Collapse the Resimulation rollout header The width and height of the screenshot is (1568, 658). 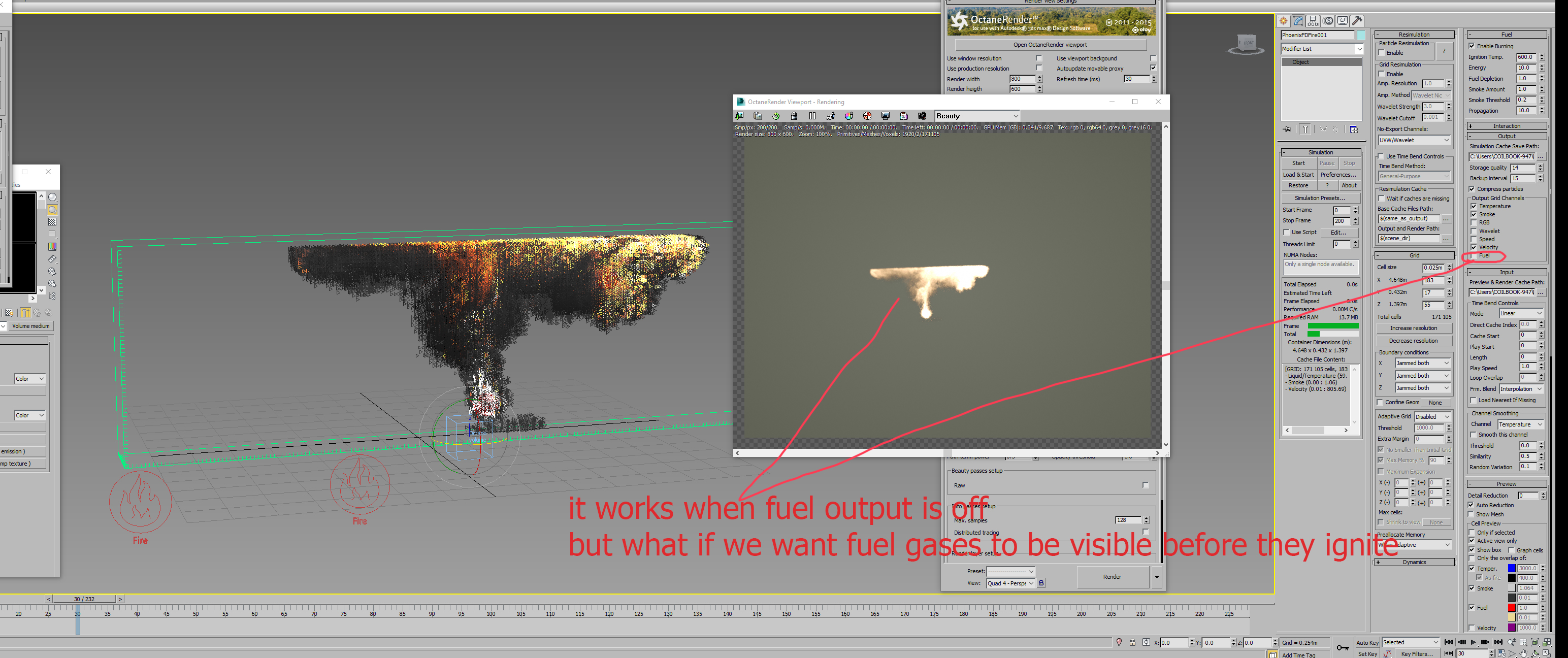click(x=1414, y=35)
